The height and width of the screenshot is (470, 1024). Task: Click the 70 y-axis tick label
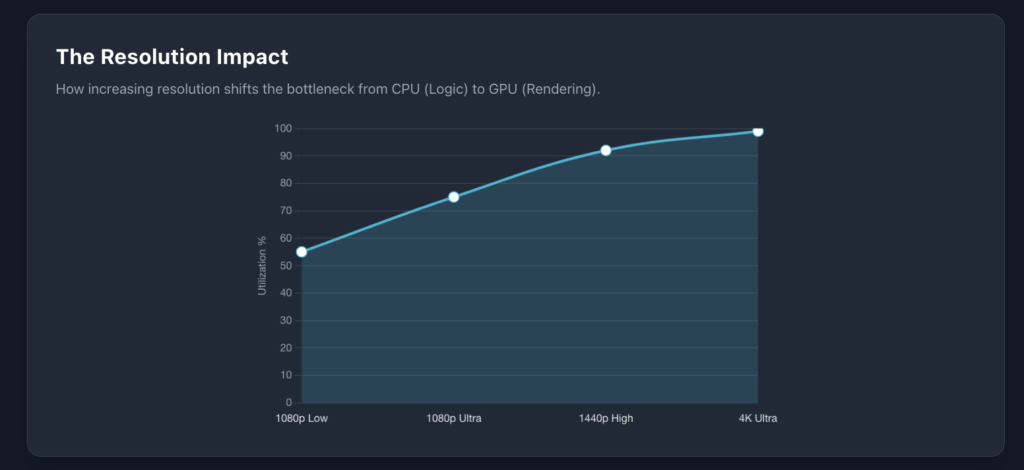click(284, 211)
